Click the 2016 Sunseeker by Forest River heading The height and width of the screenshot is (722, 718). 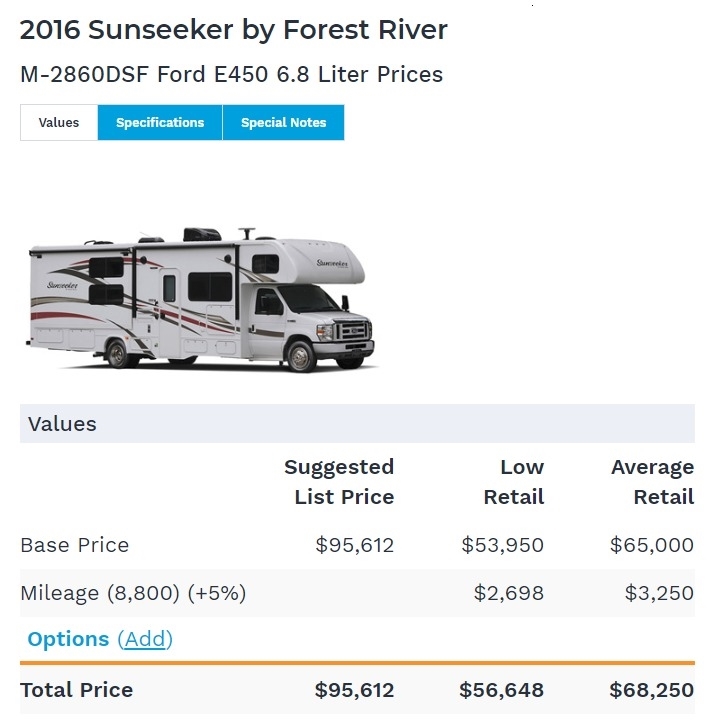coord(234,29)
